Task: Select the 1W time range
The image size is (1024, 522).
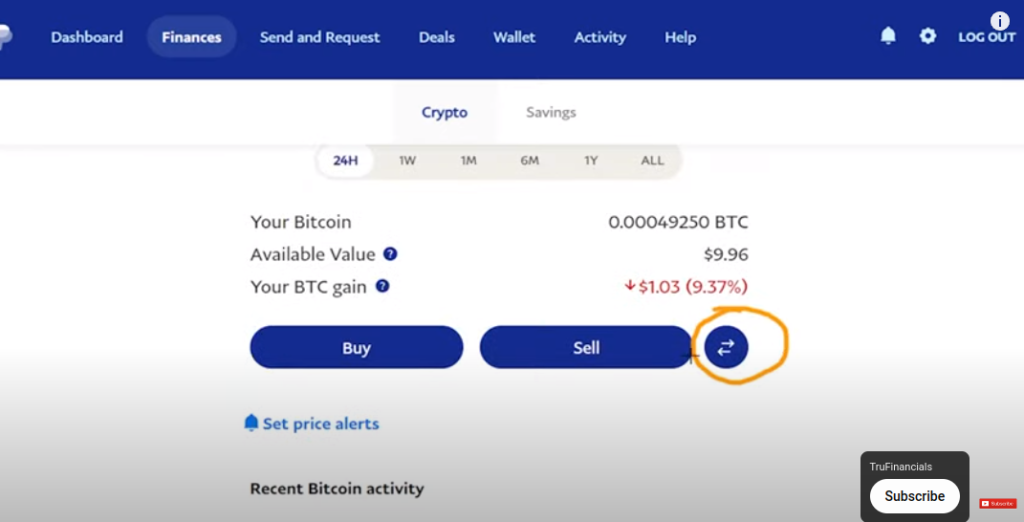Action: tap(408, 161)
